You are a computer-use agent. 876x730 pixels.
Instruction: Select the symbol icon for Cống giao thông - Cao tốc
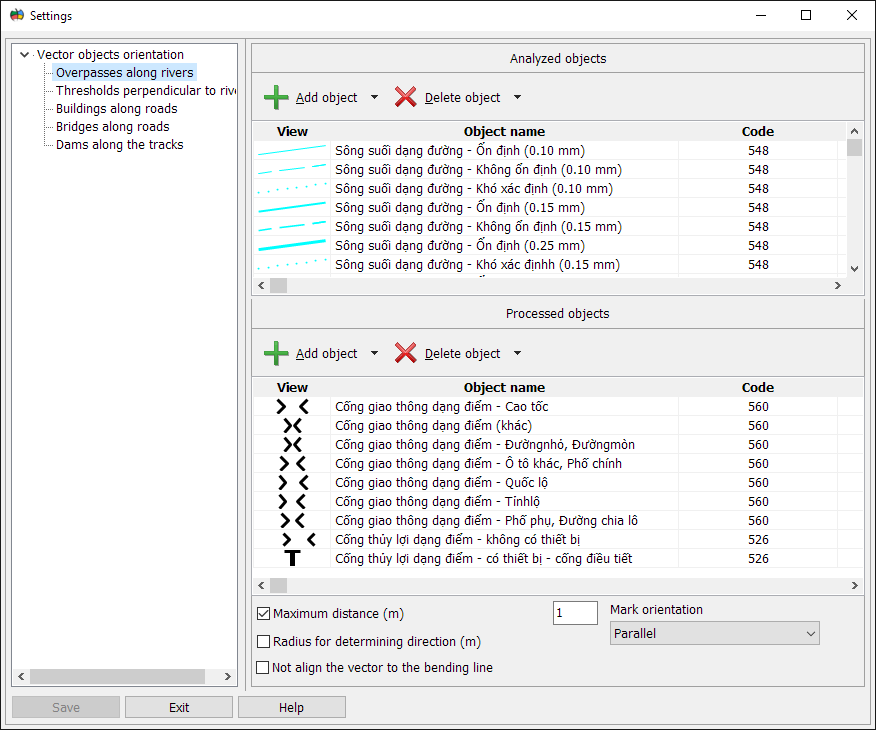[x=292, y=407]
